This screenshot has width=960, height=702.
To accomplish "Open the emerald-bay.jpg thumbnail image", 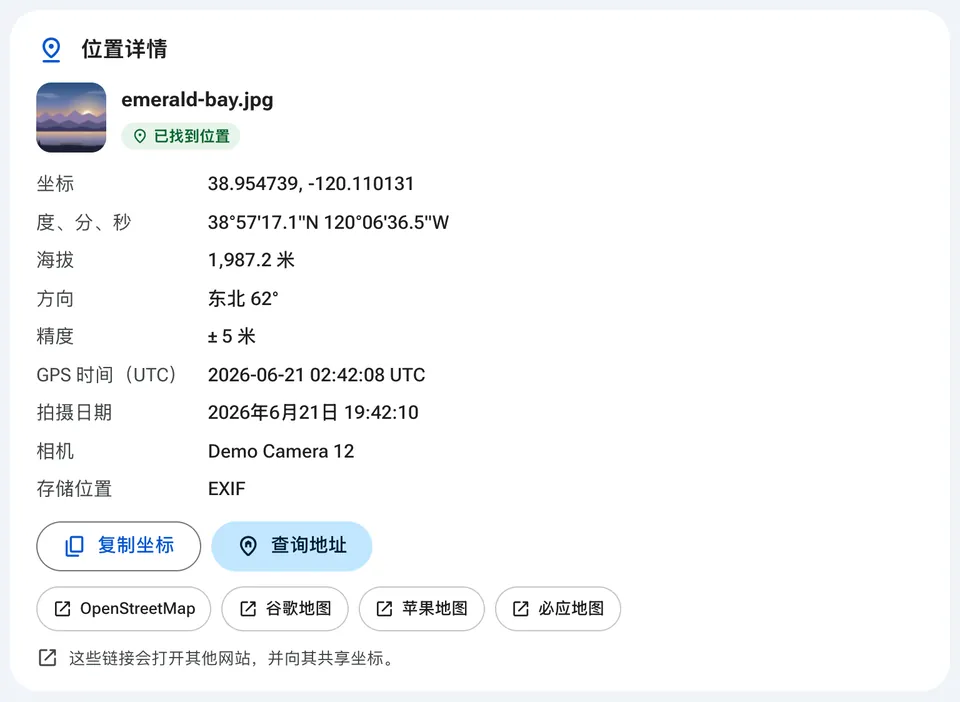I will [71, 117].
